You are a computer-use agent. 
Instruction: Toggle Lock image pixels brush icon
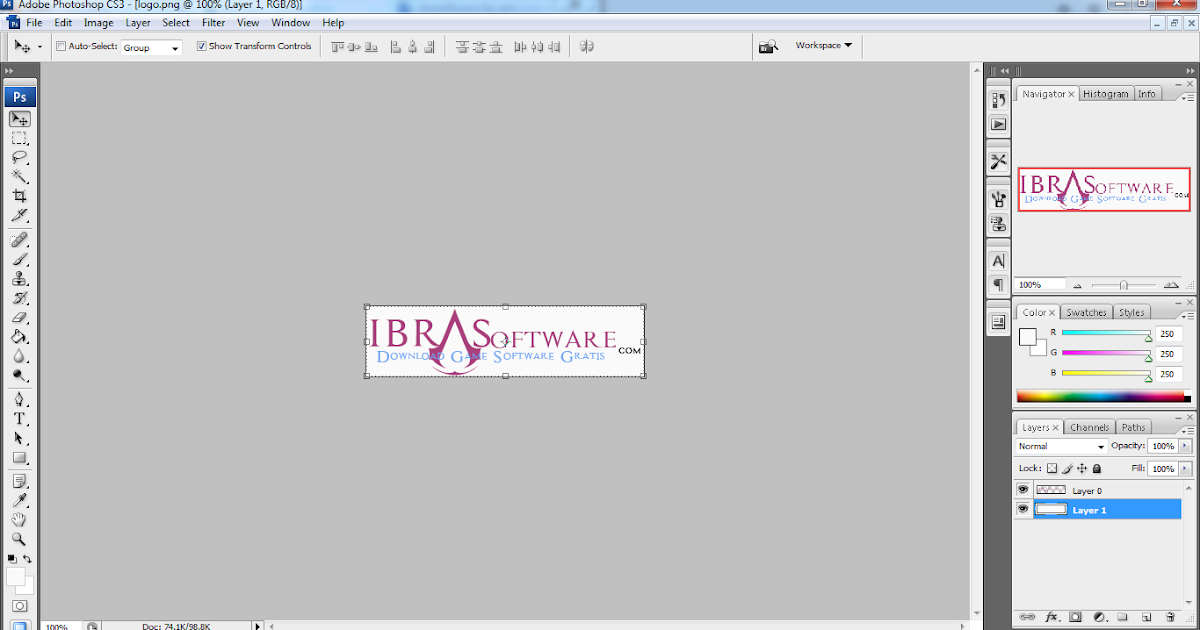pos(1067,468)
